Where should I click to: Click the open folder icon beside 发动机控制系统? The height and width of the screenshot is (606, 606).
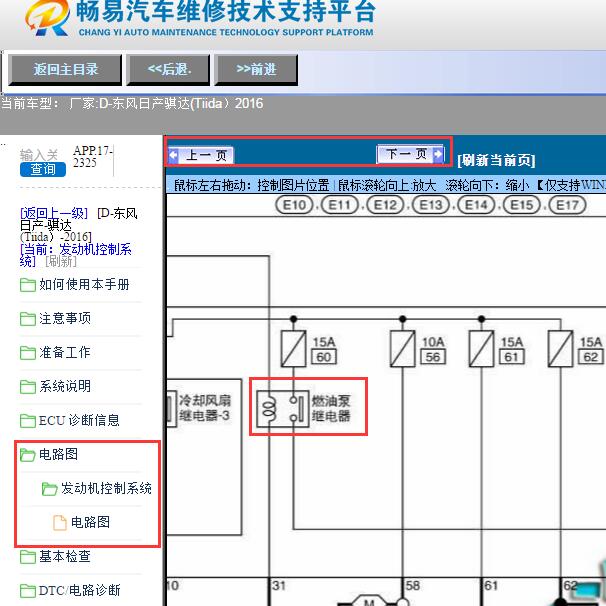click(49, 489)
